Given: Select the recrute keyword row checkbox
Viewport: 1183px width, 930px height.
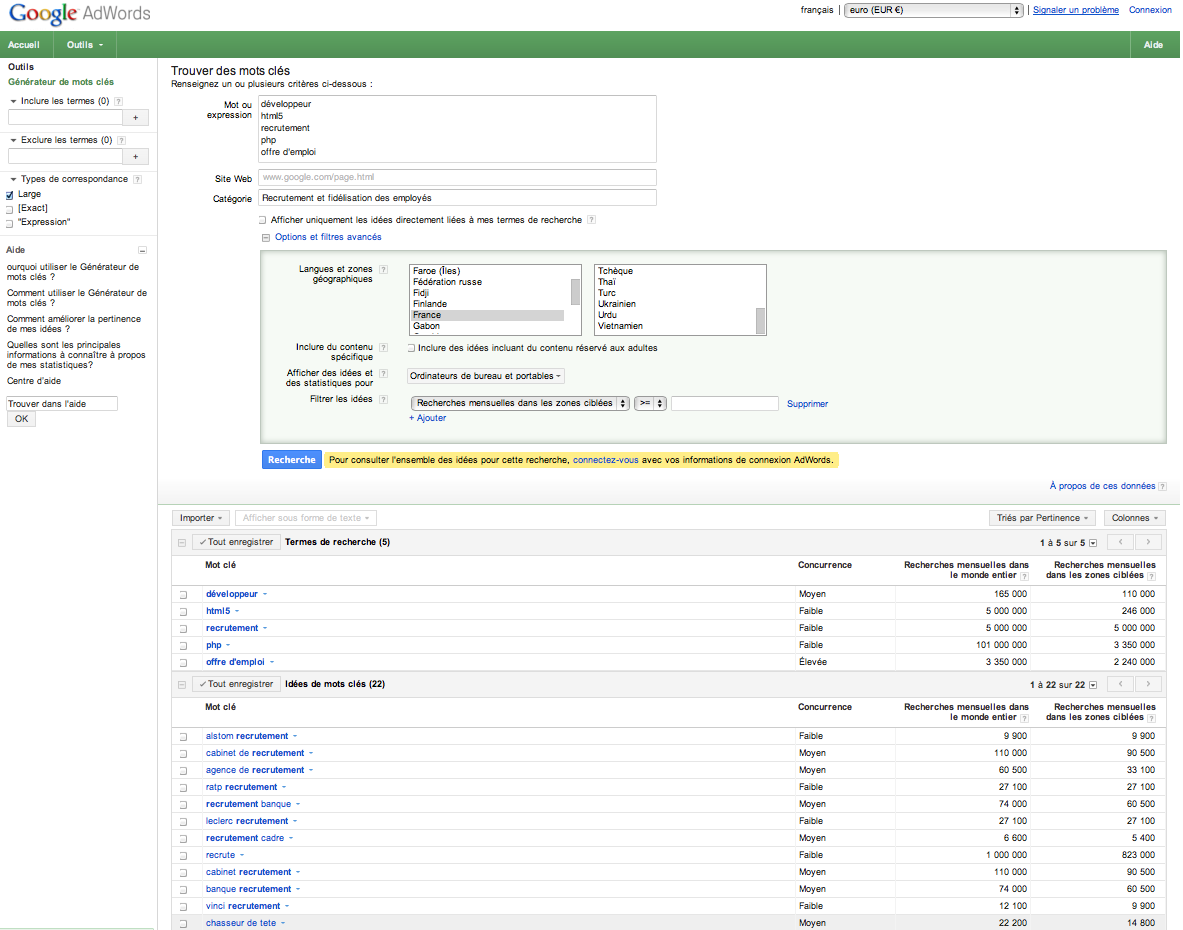Looking at the screenshot, I should tap(183, 856).
